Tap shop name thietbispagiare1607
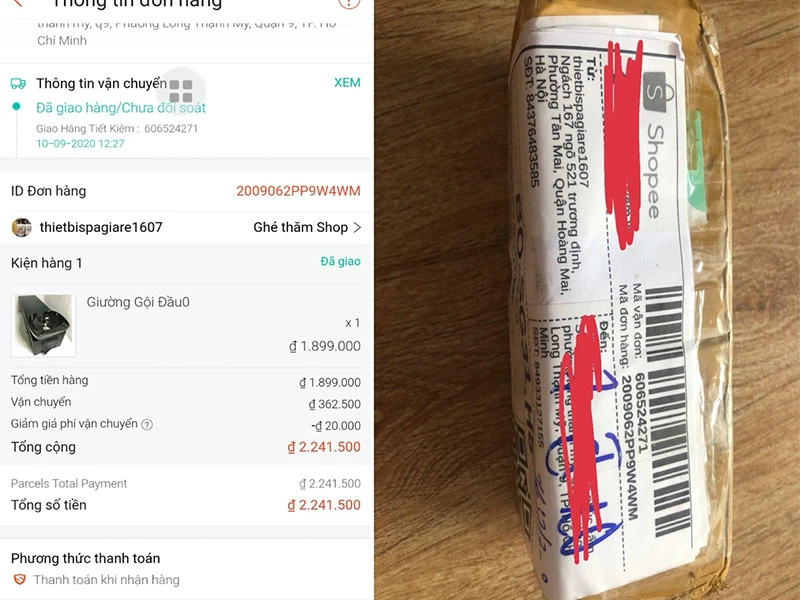The width and height of the screenshot is (800, 600). click(101, 227)
